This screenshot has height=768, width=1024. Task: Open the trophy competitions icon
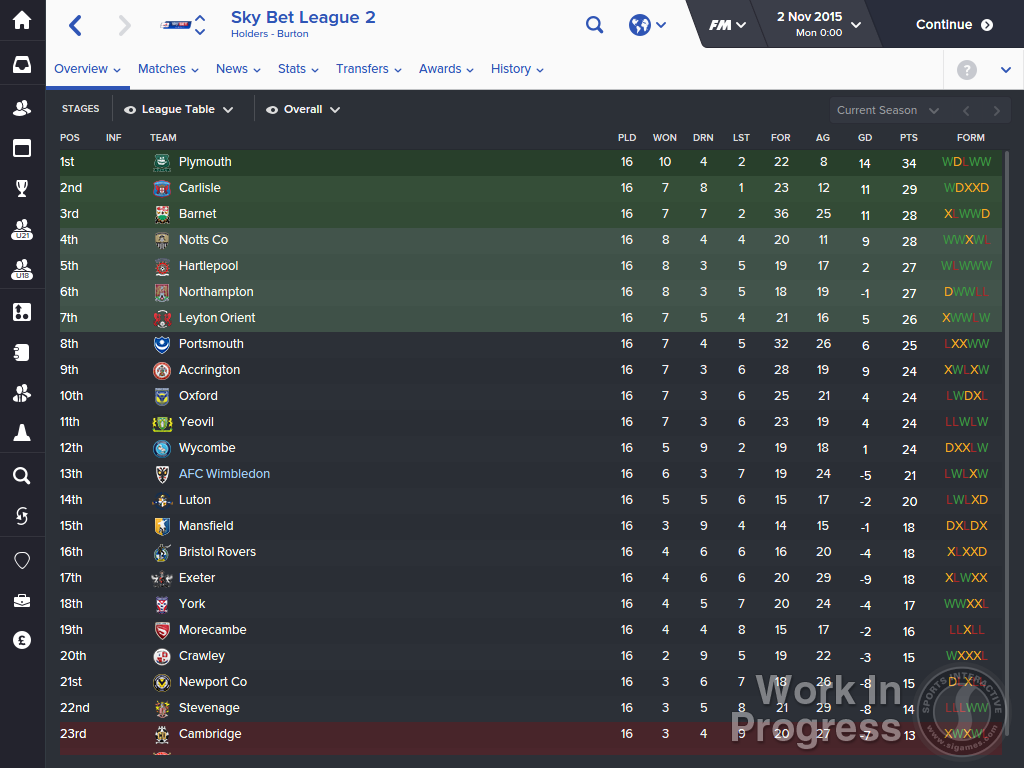[22, 188]
